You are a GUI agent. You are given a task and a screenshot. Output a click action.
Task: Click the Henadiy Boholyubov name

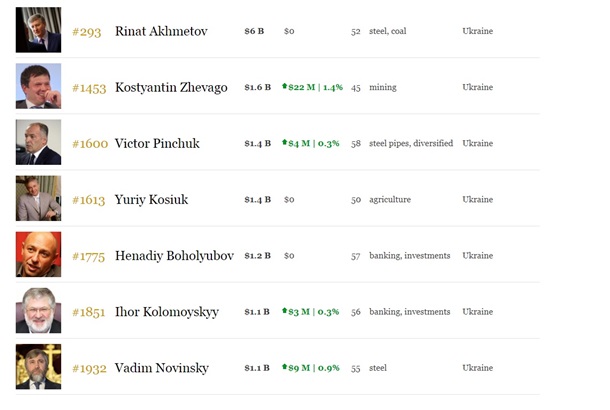coord(174,255)
